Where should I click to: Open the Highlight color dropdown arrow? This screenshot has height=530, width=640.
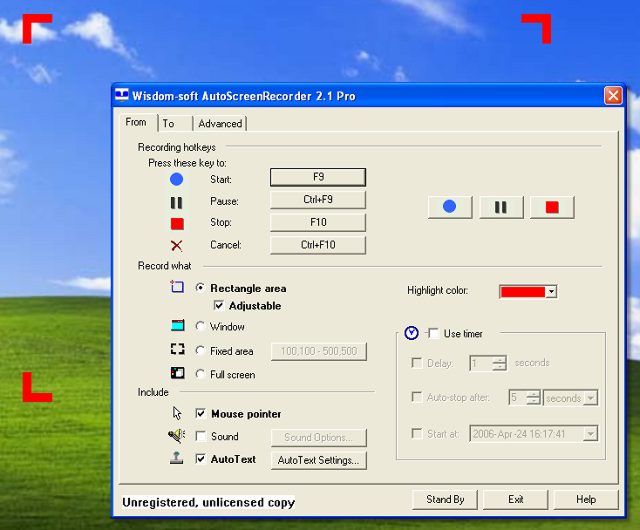(551, 292)
